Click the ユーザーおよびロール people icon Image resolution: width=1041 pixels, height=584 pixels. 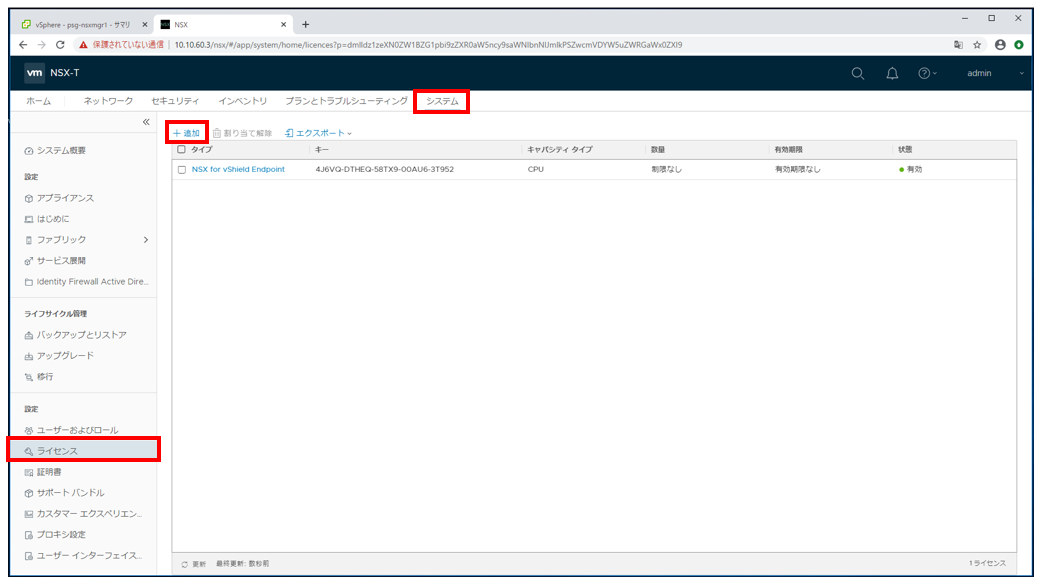pyautogui.click(x=29, y=431)
